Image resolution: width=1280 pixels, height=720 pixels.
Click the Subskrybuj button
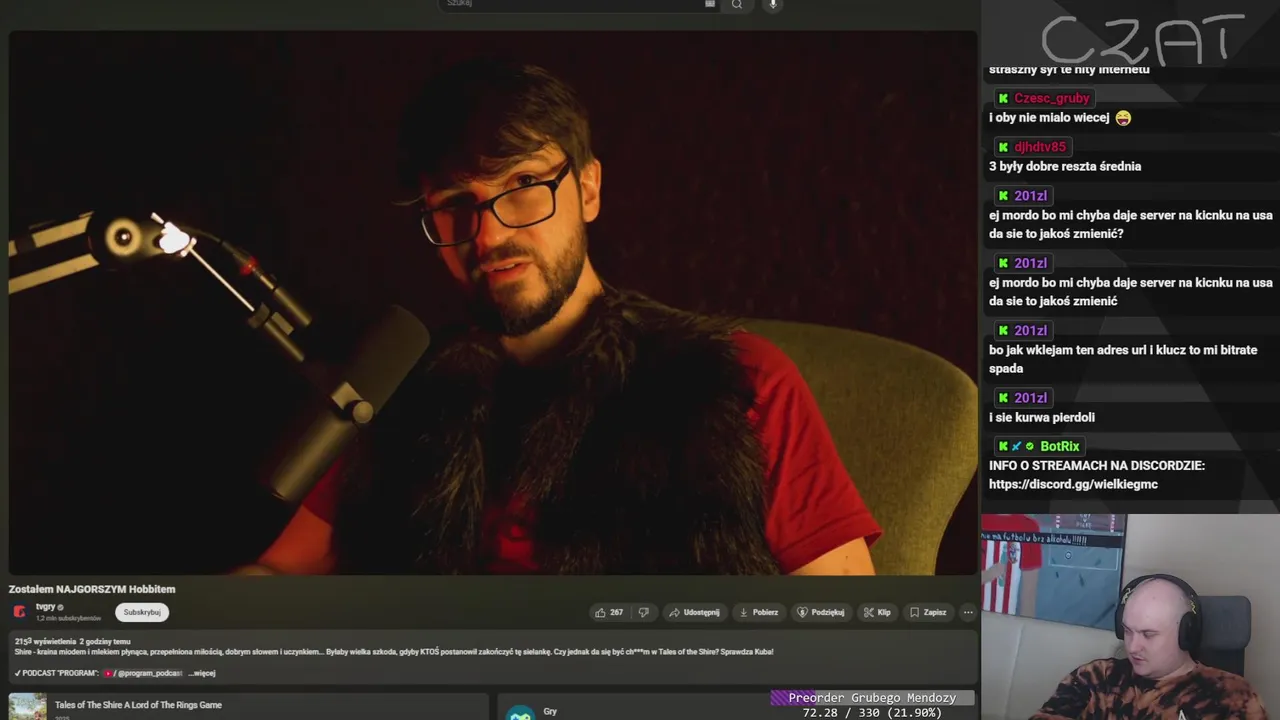click(x=142, y=612)
